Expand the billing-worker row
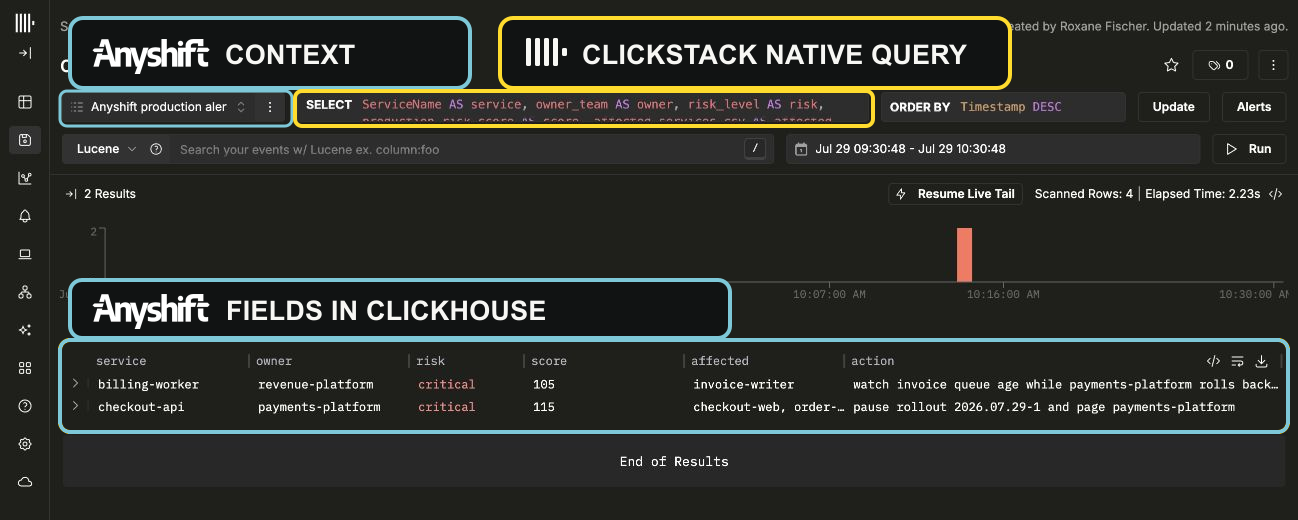Viewport: 1298px width, 520px height. point(75,384)
